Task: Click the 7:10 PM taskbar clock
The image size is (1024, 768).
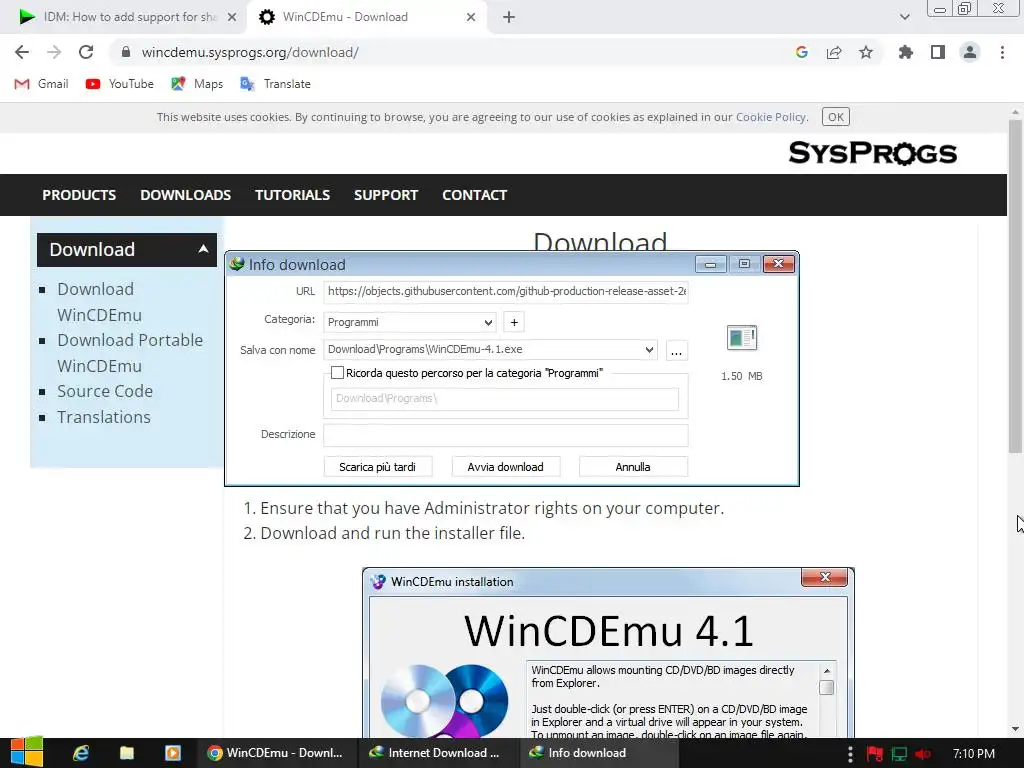Action: pos(974,754)
